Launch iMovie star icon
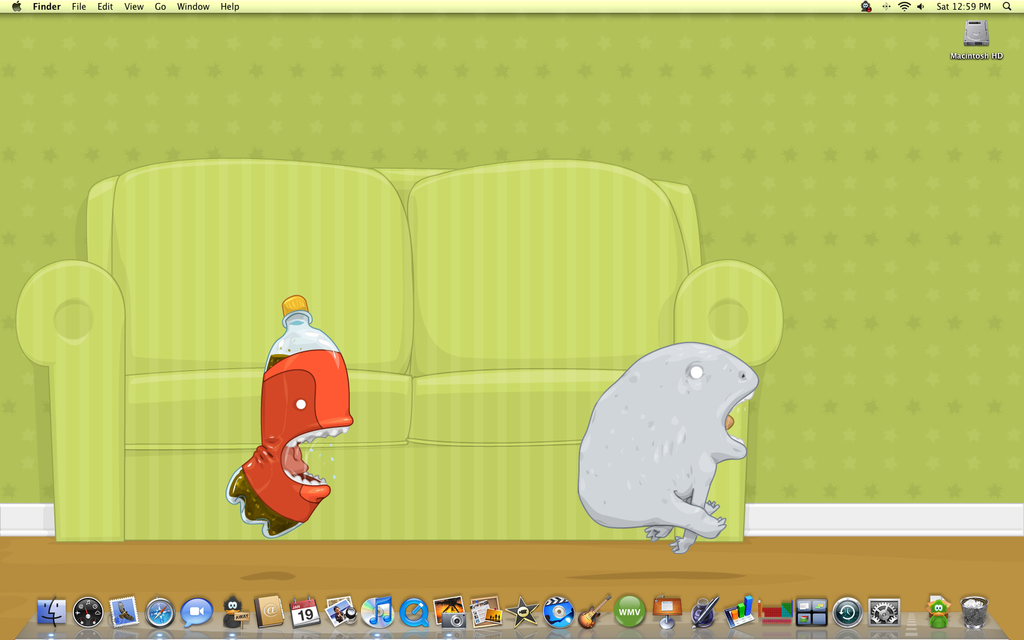Viewport: 1024px width, 640px height. click(522, 612)
